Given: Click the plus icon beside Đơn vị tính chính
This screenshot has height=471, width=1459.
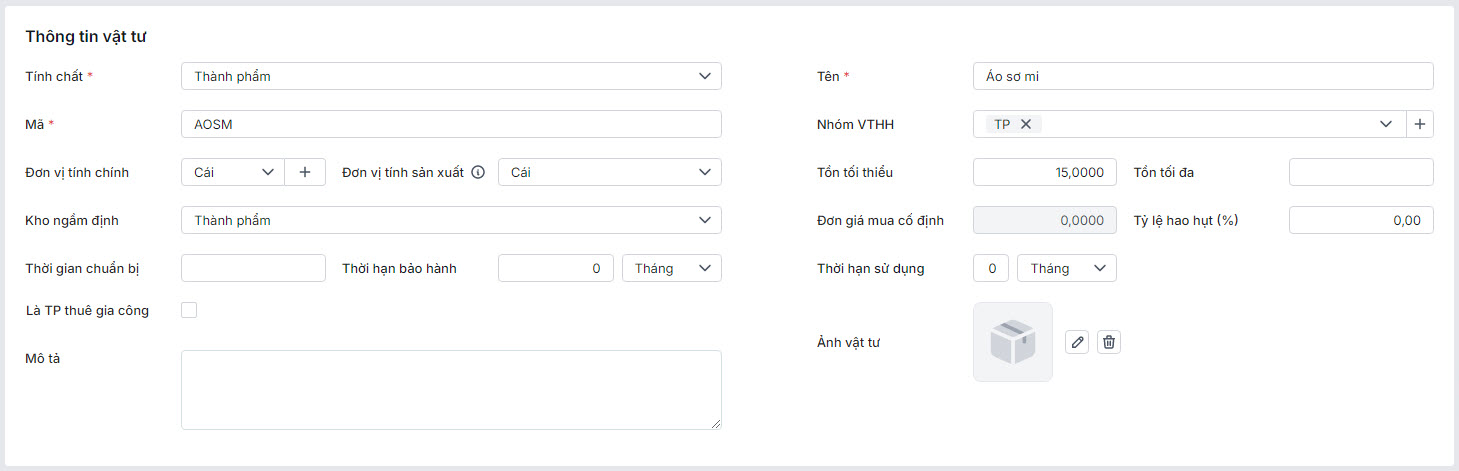Looking at the screenshot, I should [305, 172].
